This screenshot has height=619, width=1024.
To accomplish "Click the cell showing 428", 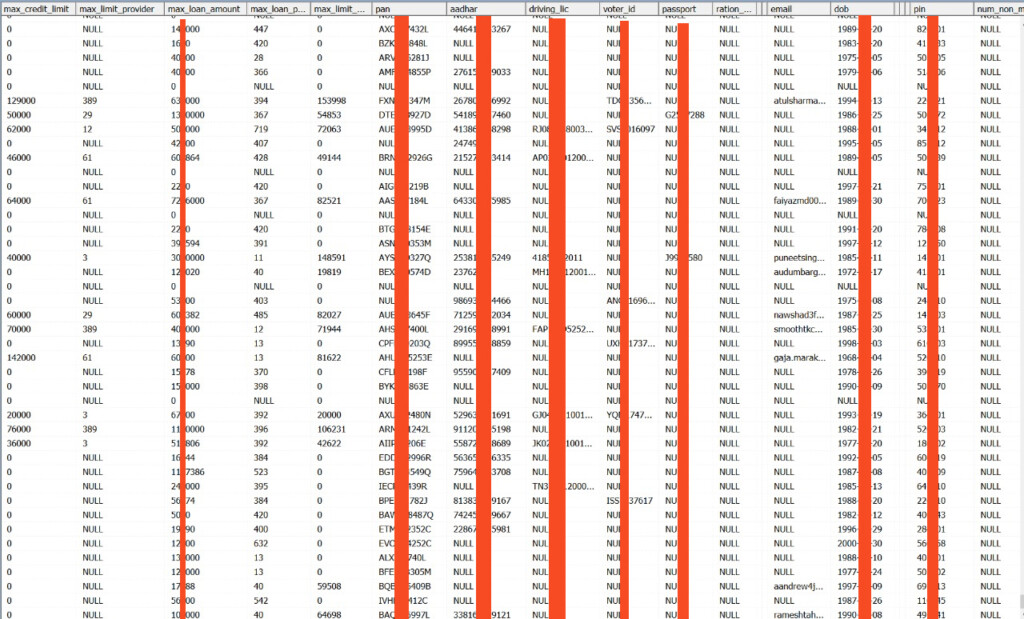I will pyautogui.click(x=261, y=158).
